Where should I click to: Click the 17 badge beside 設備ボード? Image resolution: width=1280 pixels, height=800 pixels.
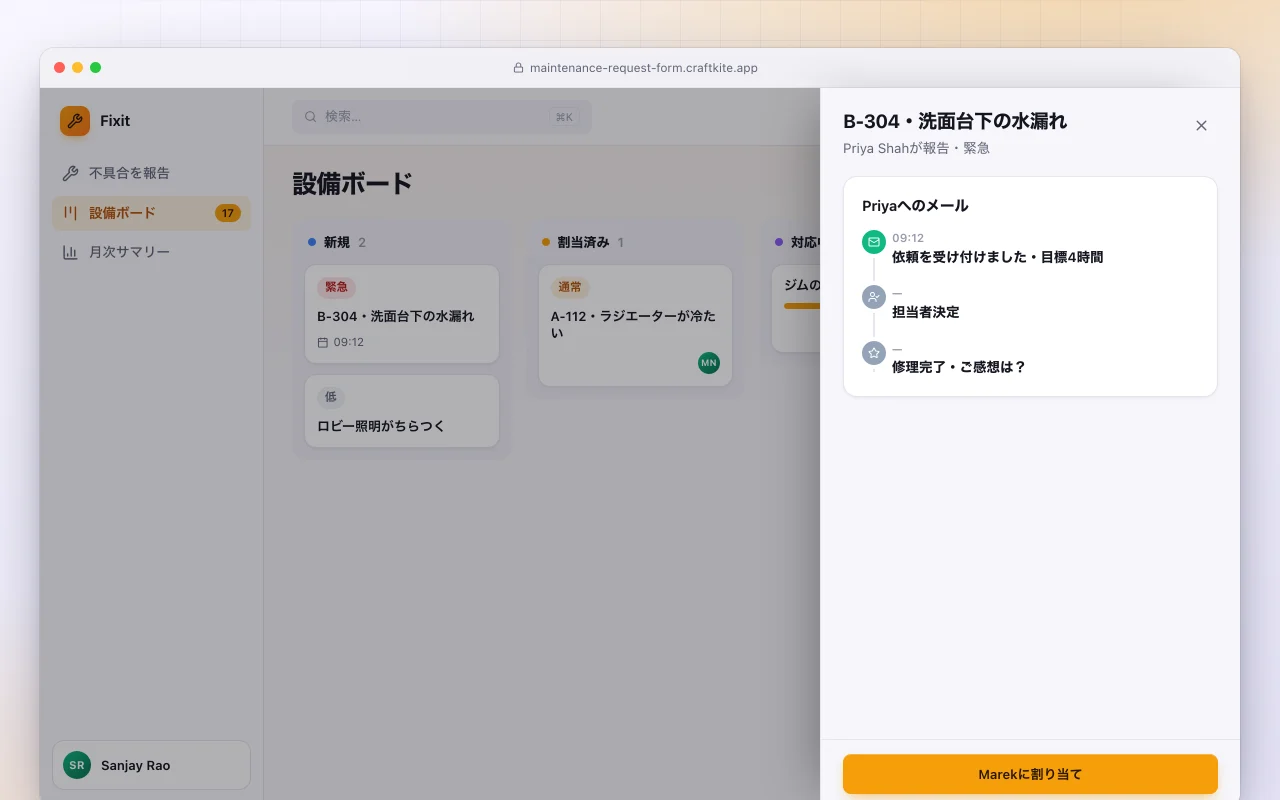coord(228,213)
